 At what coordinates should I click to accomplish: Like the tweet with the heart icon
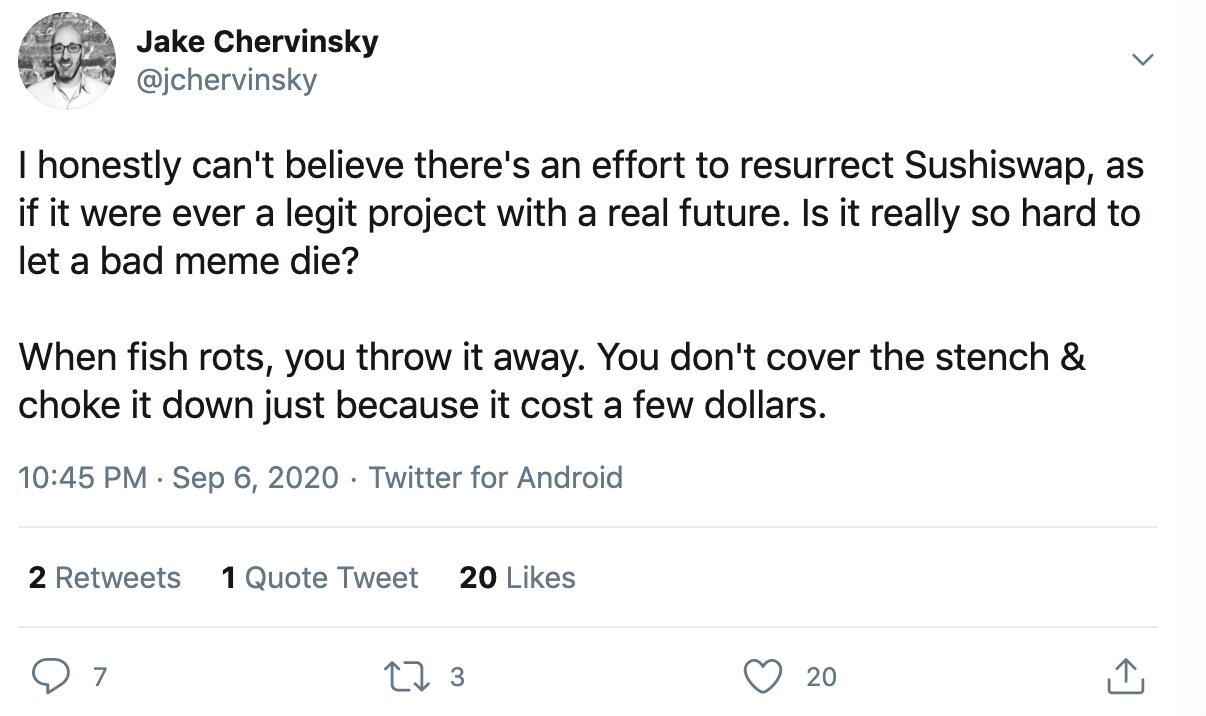point(764,677)
